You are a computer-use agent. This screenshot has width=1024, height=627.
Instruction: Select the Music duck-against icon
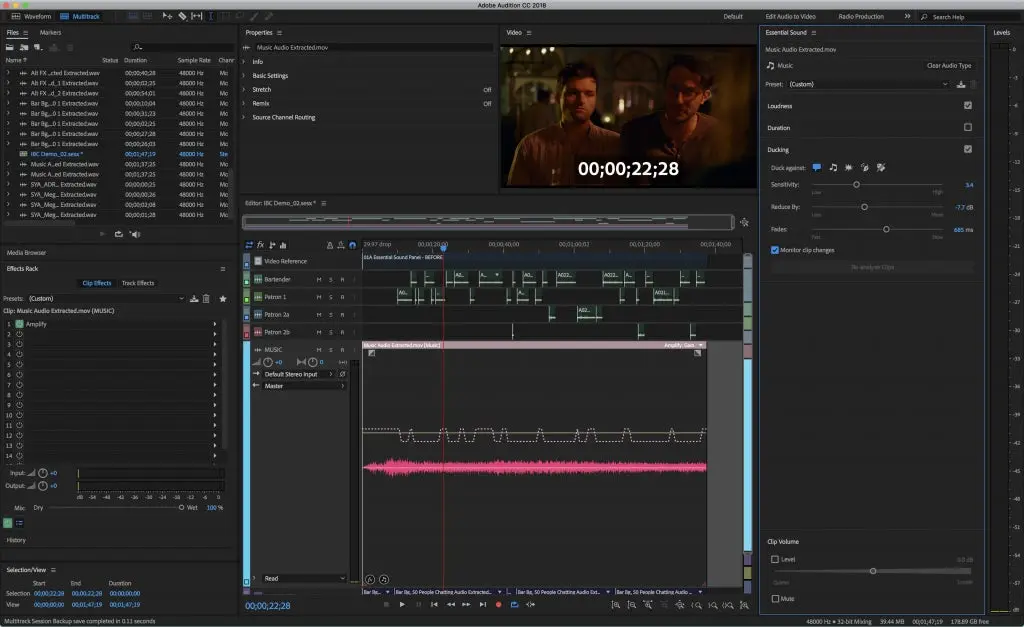tap(834, 168)
